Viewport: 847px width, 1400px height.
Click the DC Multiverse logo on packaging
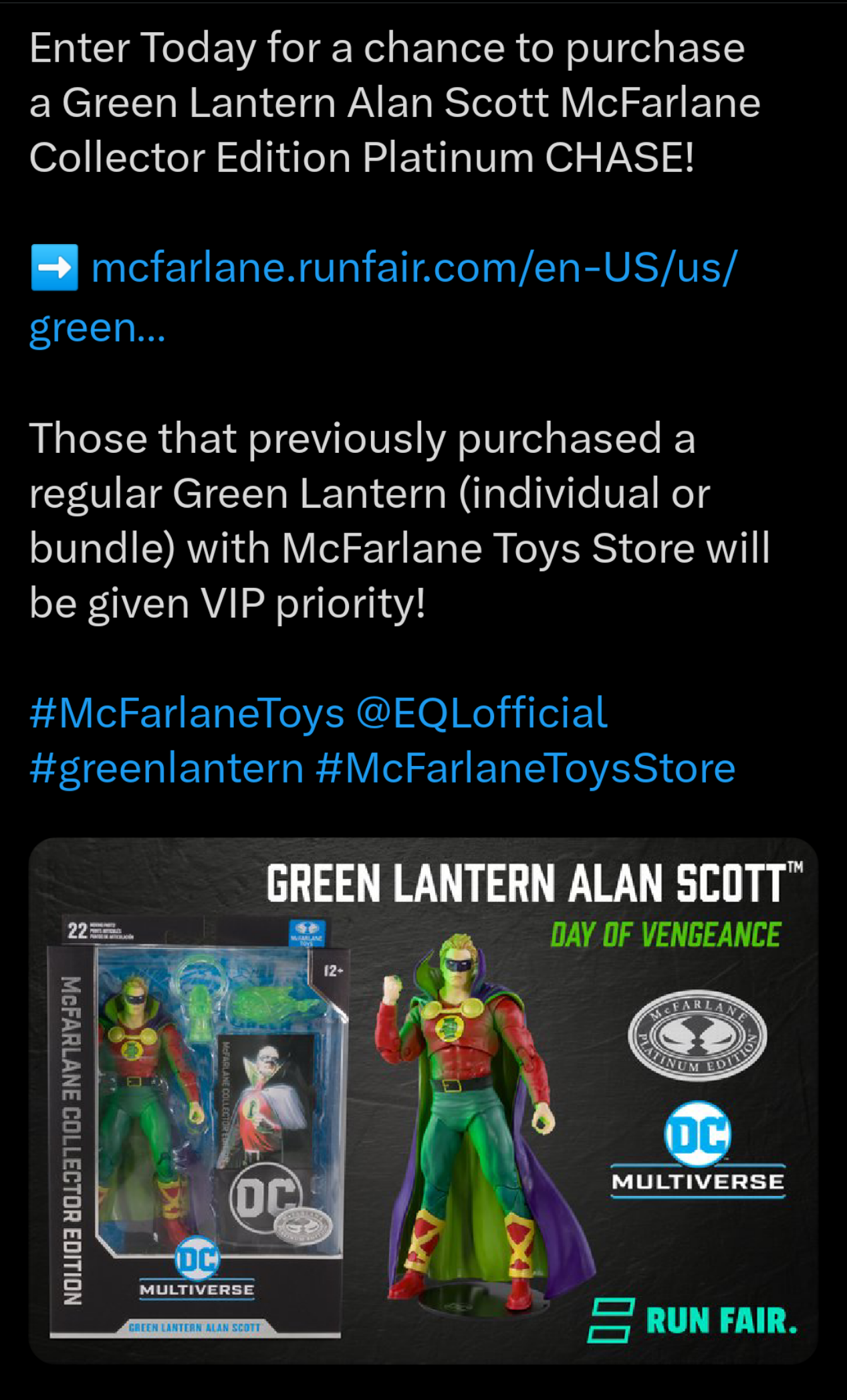click(197, 1269)
